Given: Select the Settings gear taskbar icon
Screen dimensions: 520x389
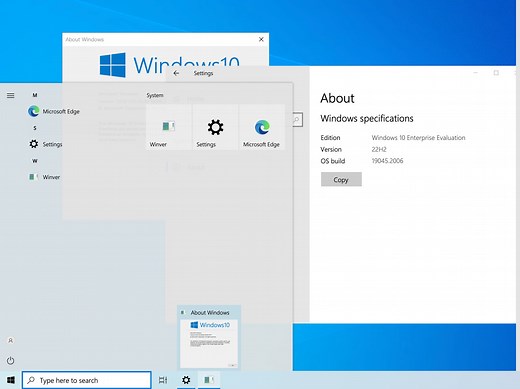Looking at the screenshot, I should tap(186, 380).
